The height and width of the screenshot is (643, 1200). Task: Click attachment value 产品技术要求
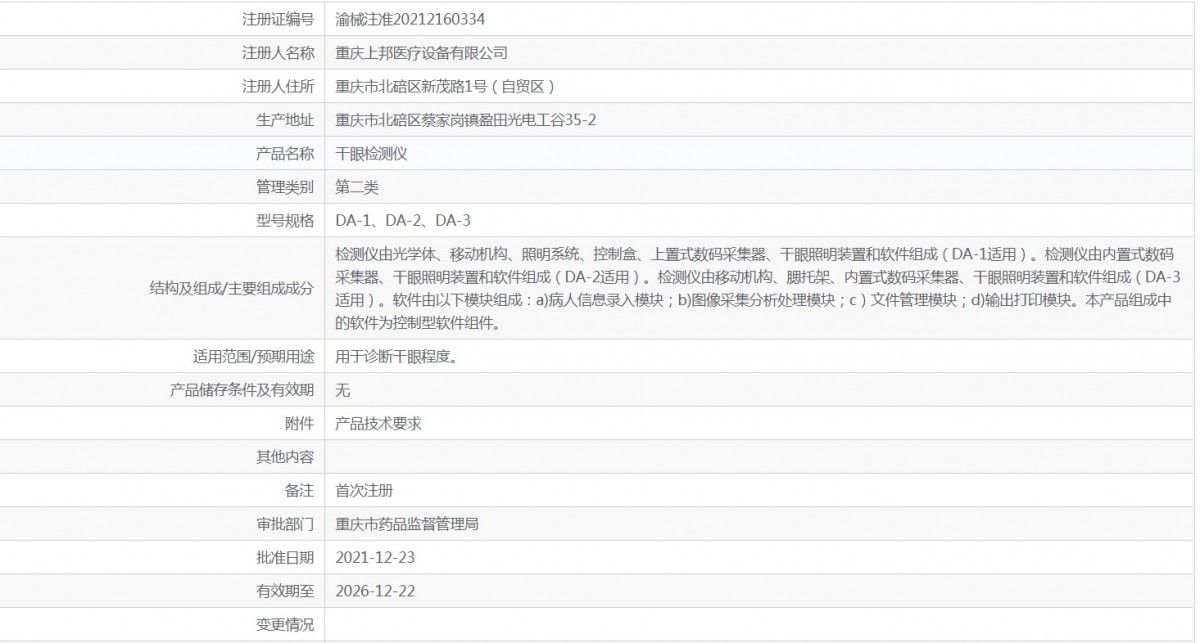[379, 424]
